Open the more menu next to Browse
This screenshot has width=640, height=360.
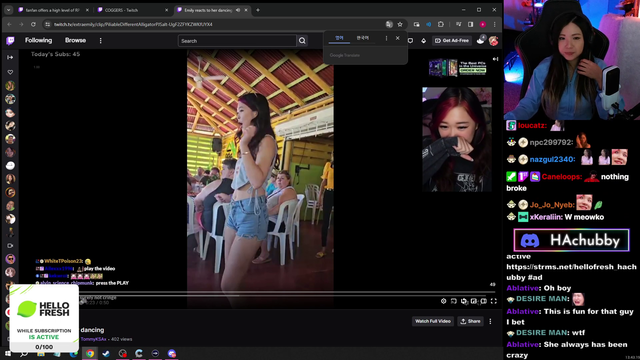[100, 40]
